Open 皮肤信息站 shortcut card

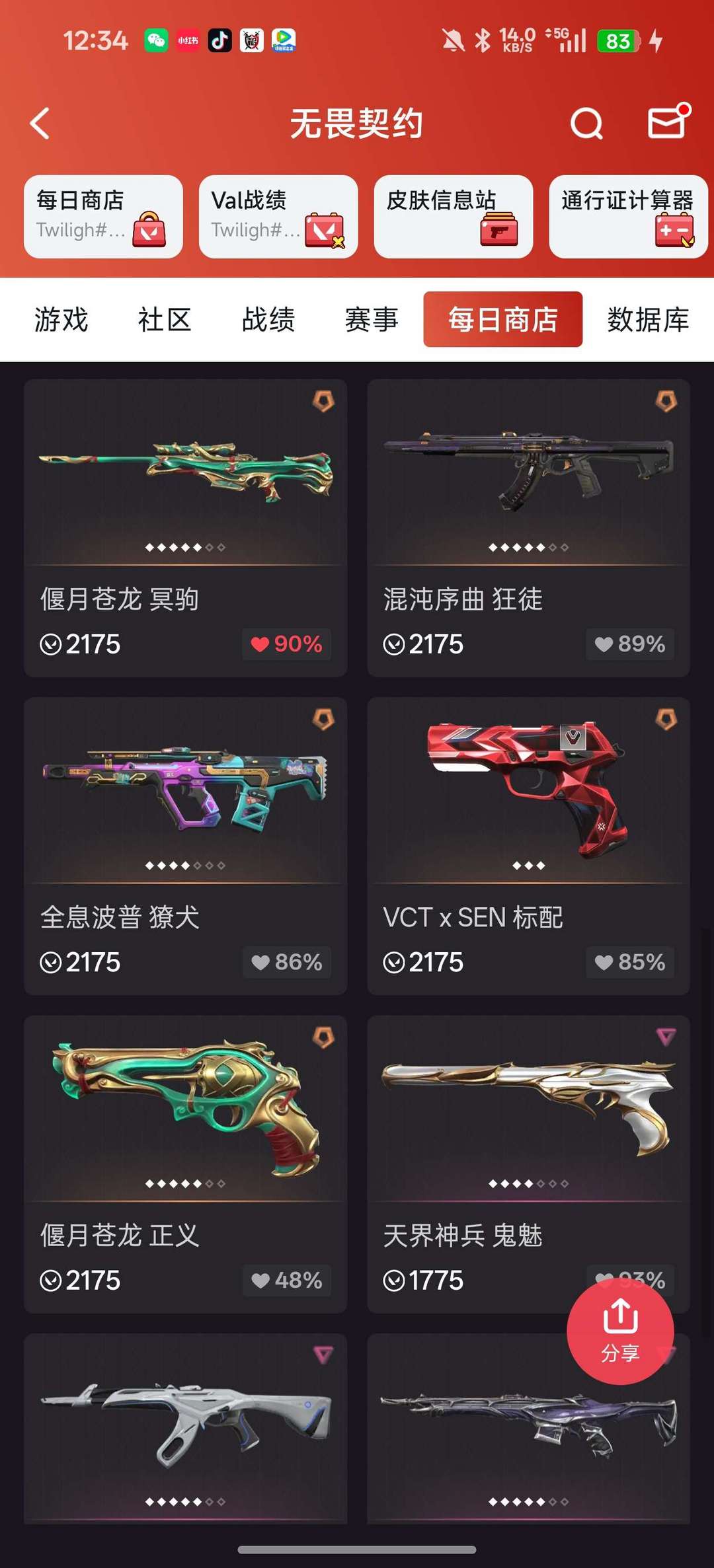tap(454, 217)
